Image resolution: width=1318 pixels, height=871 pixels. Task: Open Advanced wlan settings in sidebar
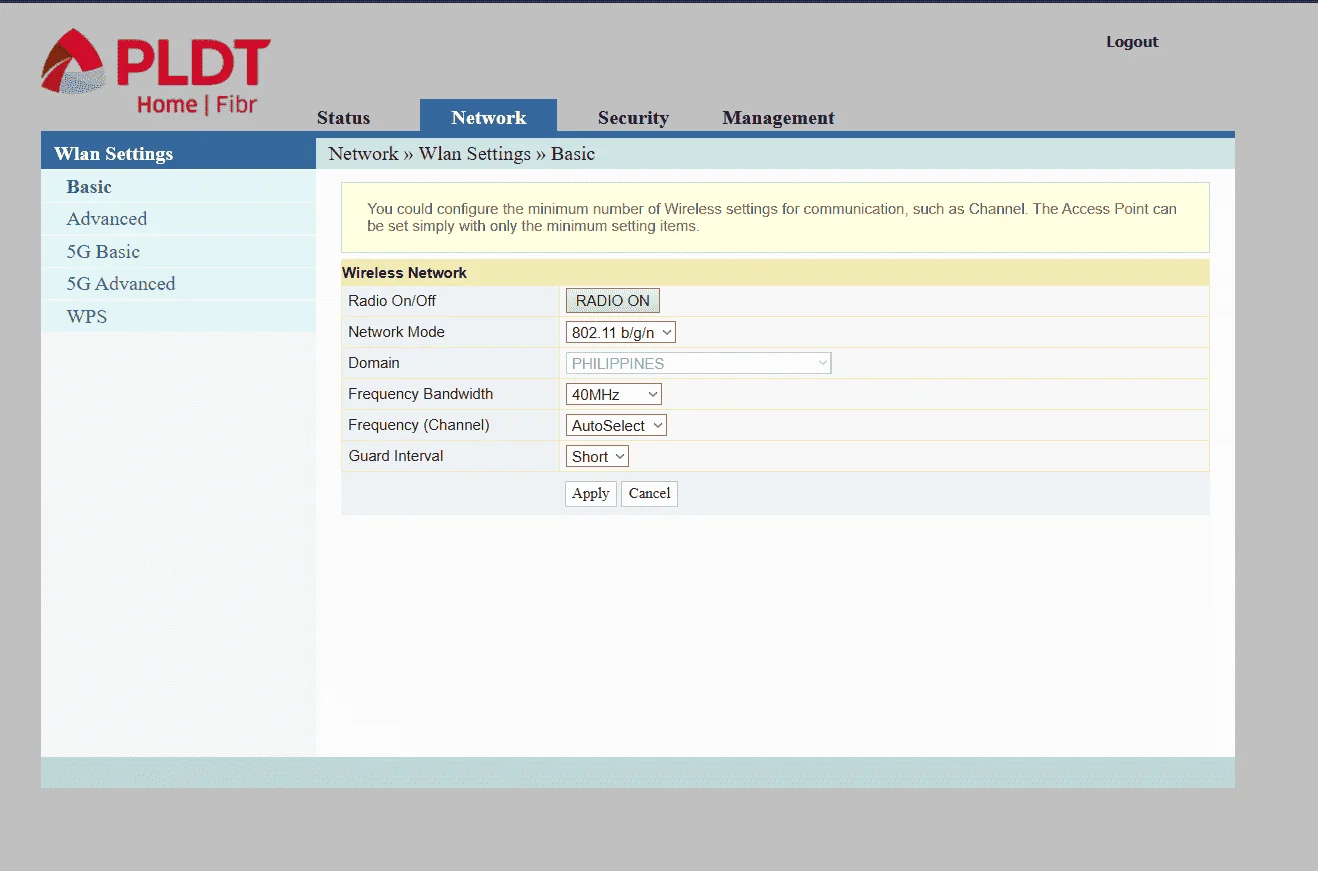(x=107, y=219)
